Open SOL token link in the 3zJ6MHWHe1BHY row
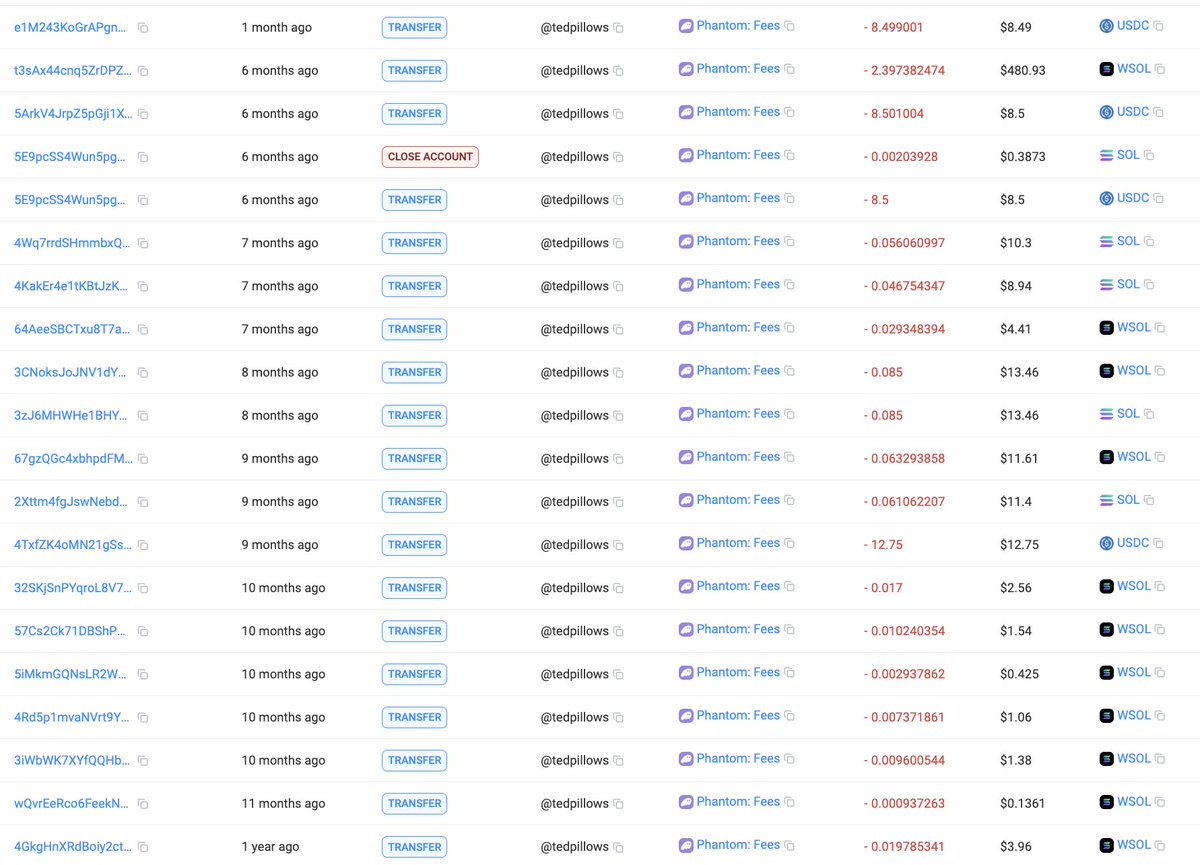The height and width of the screenshot is (865, 1200). 1128,414
